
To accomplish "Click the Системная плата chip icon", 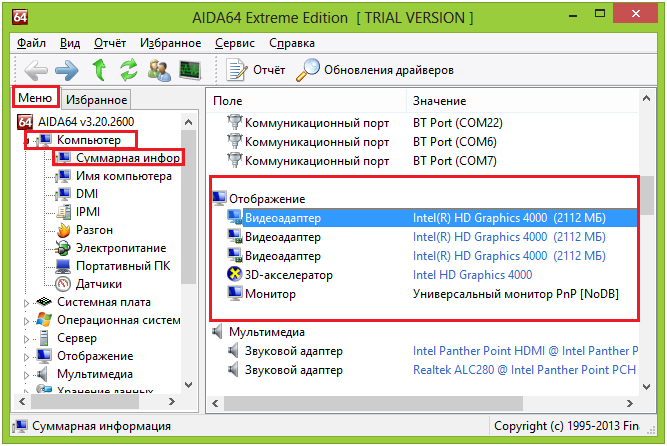I will click(44, 302).
